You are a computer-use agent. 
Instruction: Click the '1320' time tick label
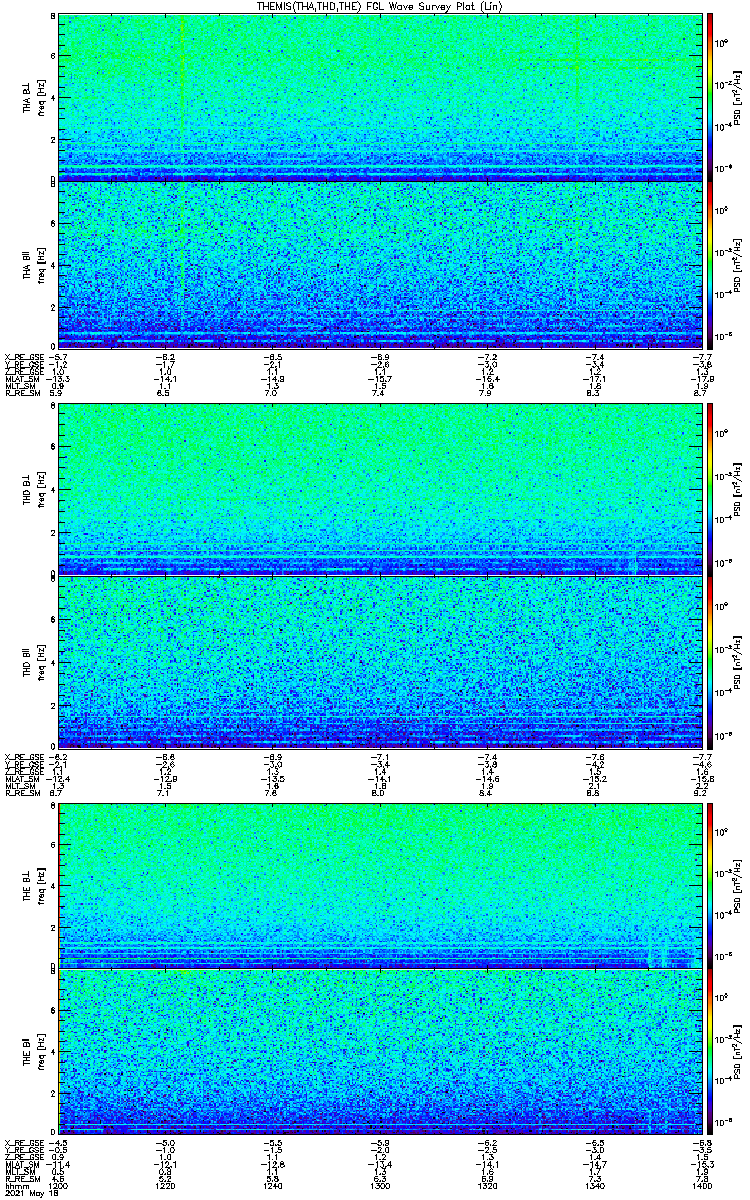point(487,1185)
